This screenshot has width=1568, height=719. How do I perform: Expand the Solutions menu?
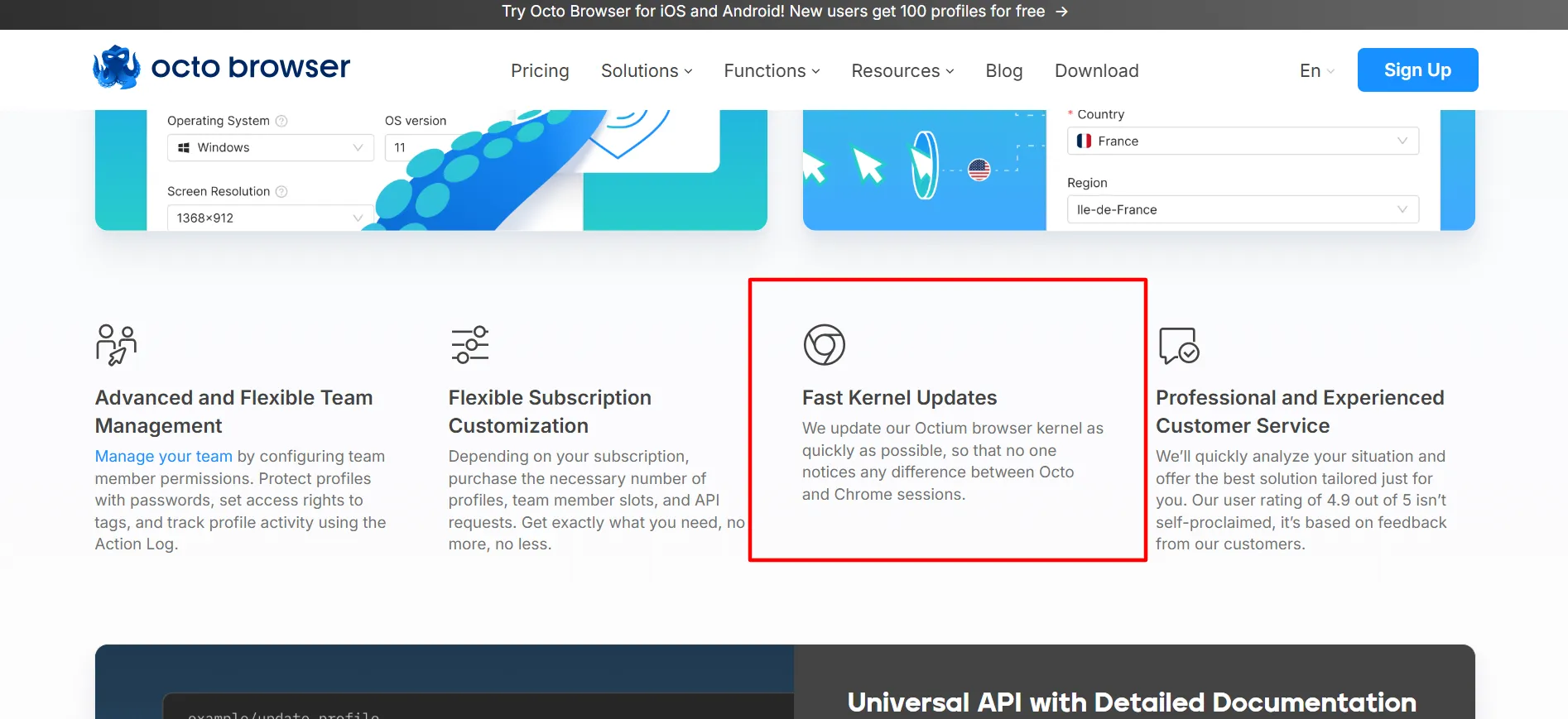click(647, 71)
